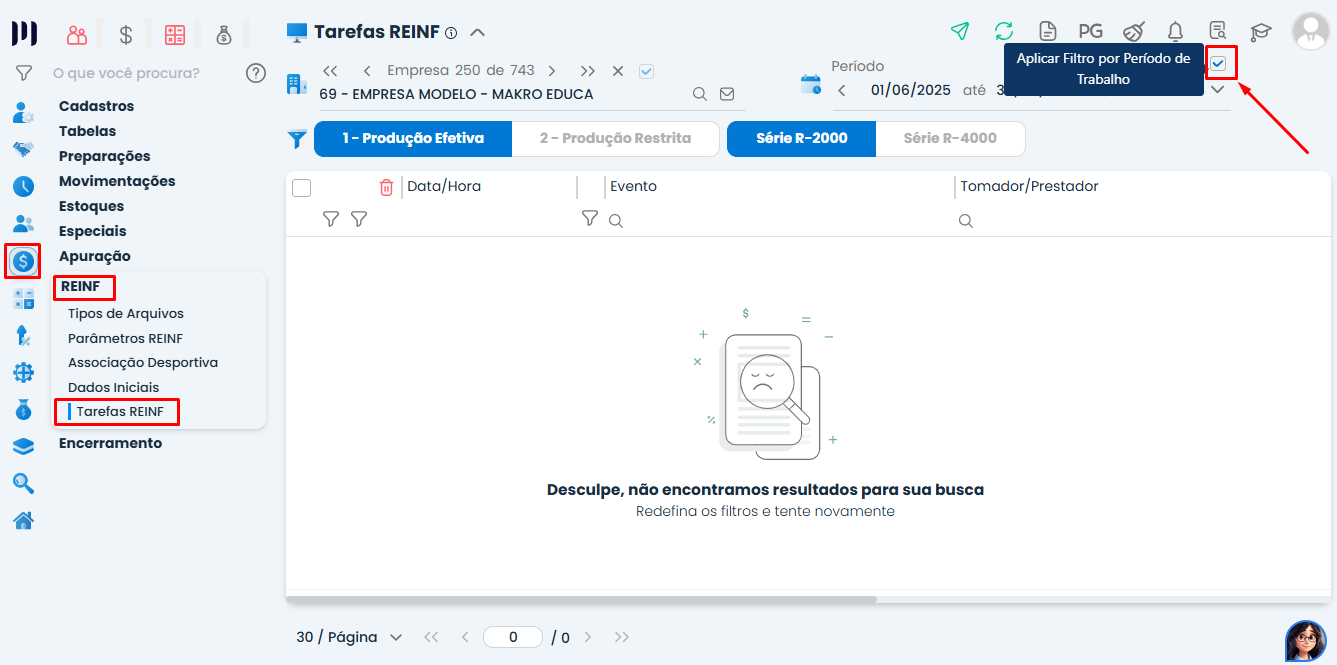Viewport: 1337px width, 665px height.
Task: Select the person with gear sidebar icon
Action: coord(23,112)
